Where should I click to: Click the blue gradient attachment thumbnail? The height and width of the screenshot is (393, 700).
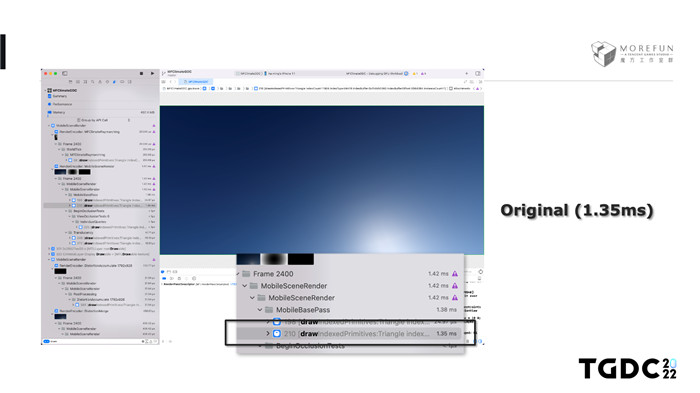(x=248, y=259)
